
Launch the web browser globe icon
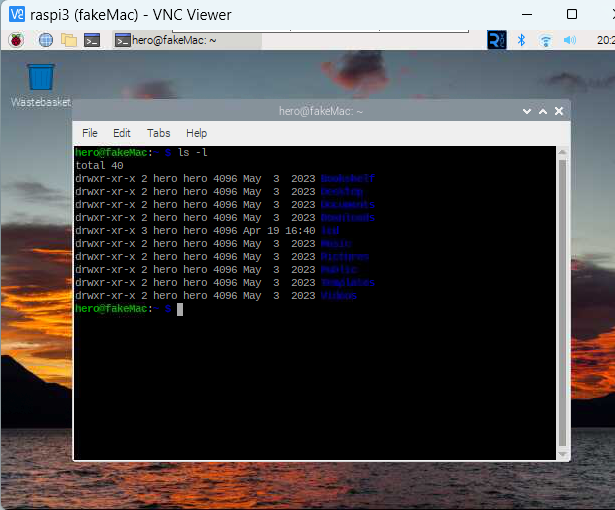click(x=45, y=40)
